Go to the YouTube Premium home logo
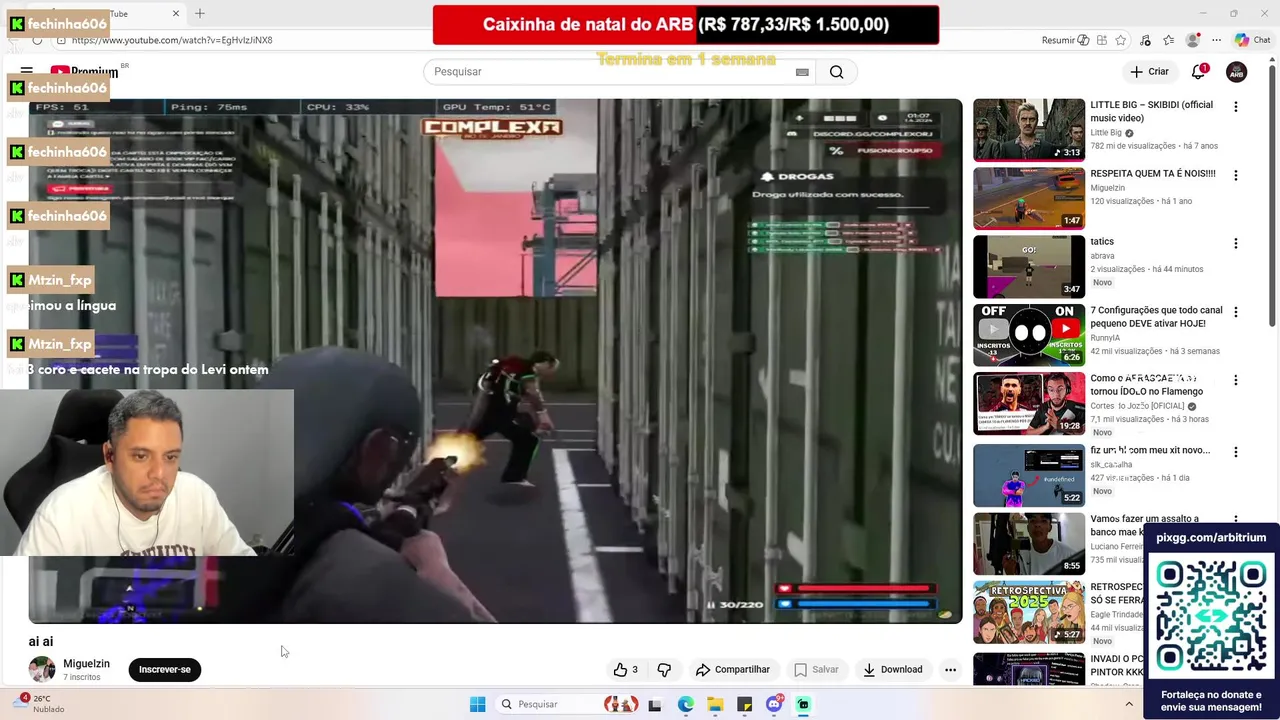Viewport: 1280px width, 720px height. 85,72
